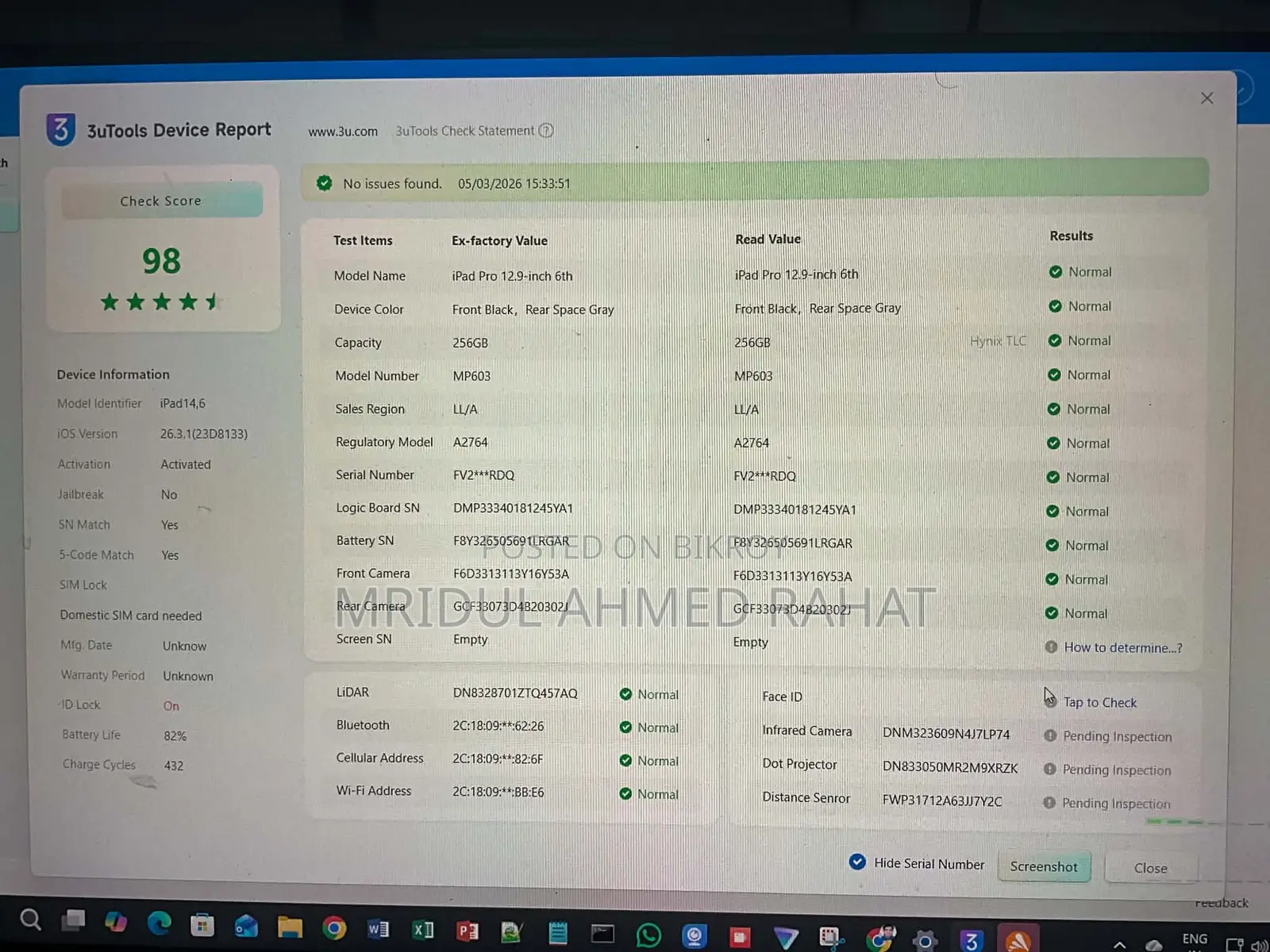
Task: Click green check icon for Wi-Fi Address row
Action: click(x=625, y=794)
